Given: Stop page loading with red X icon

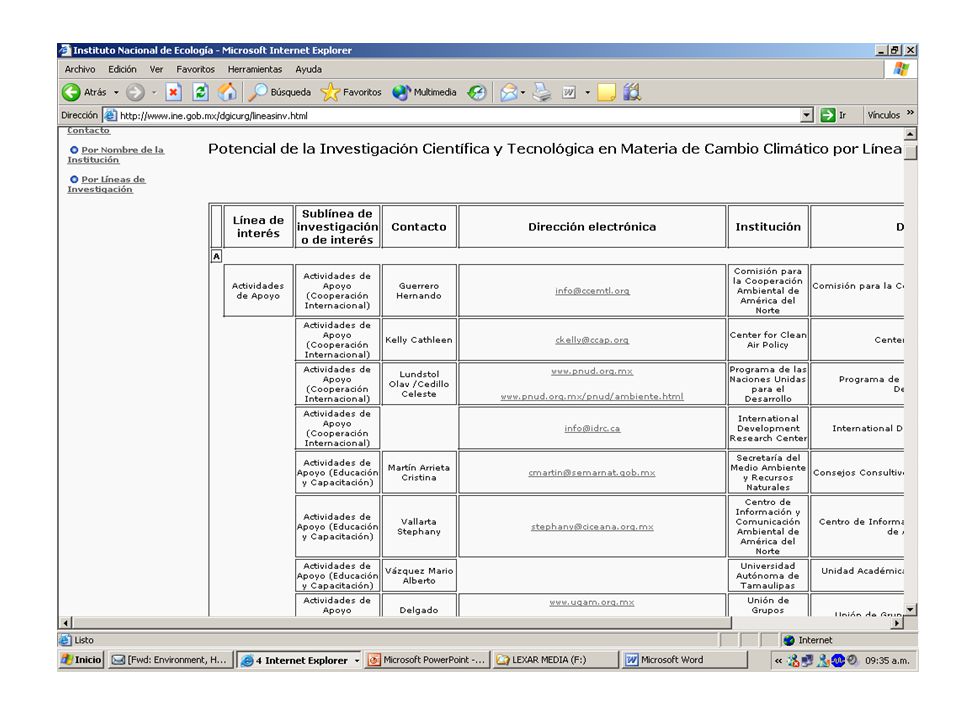Looking at the screenshot, I should pyautogui.click(x=174, y=92).
